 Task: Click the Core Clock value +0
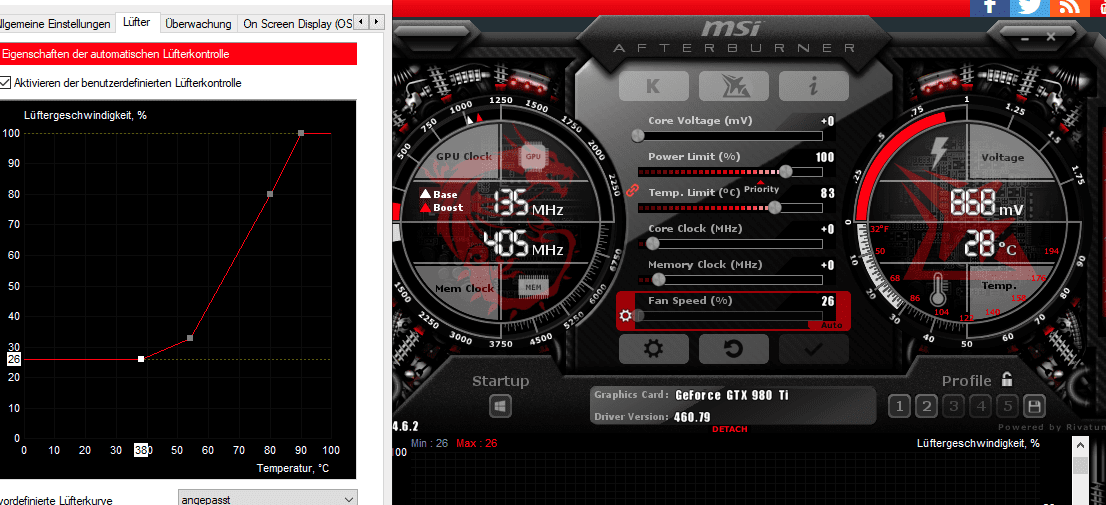click(828, 229)
